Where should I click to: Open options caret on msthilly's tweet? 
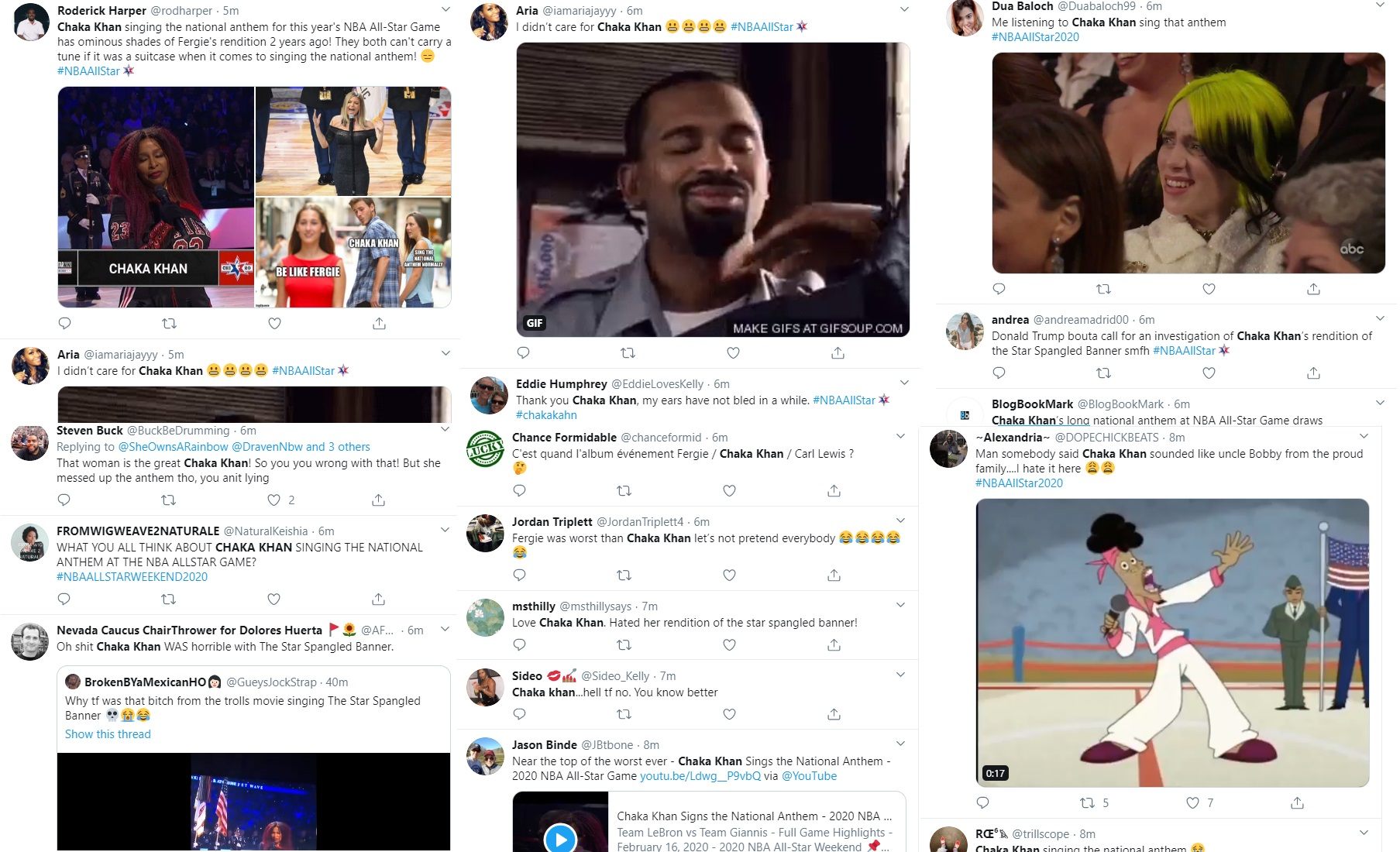[x=900, y=605]
